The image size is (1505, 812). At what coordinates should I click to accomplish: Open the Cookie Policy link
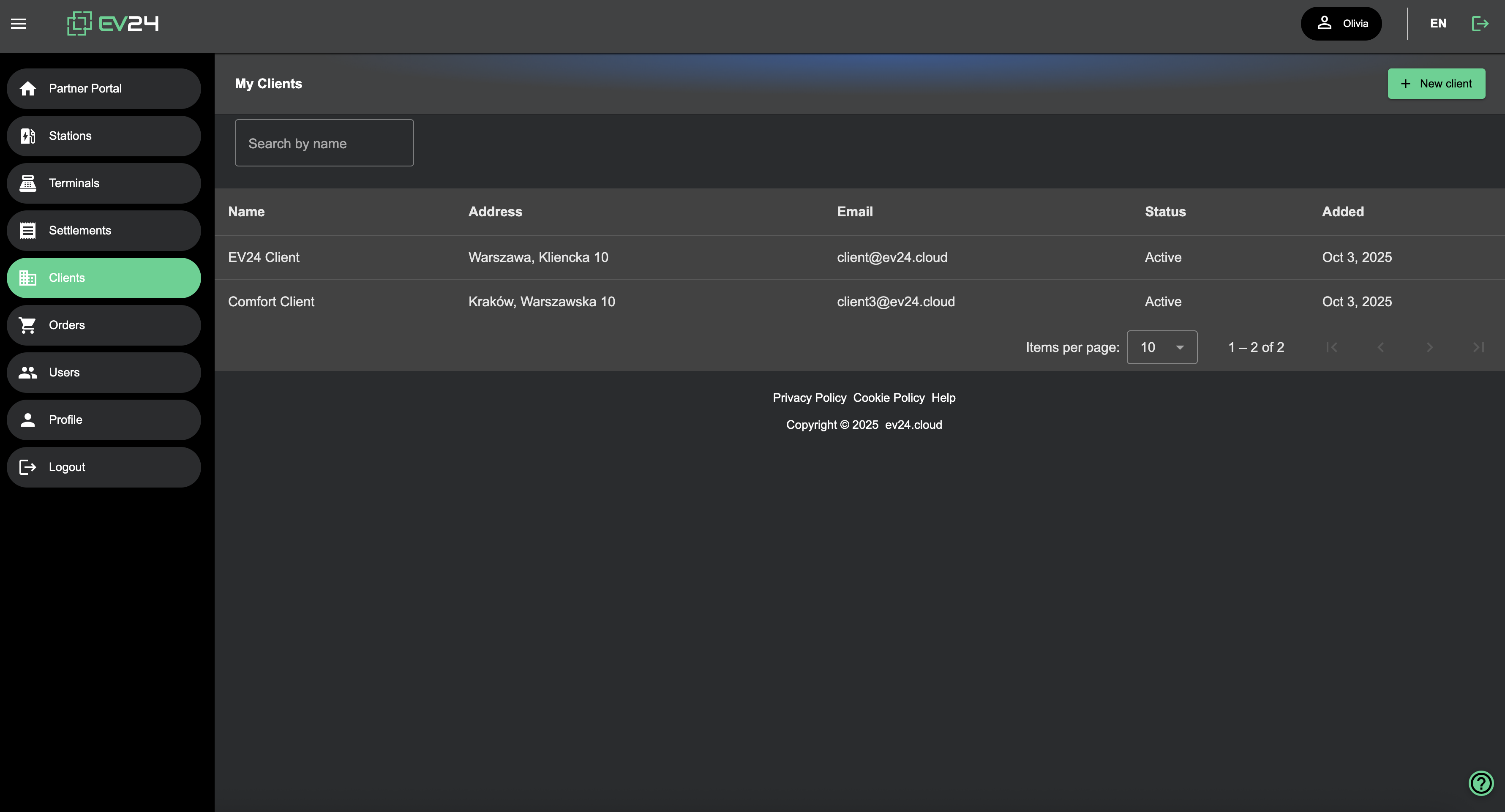click(x=889, y=397)
